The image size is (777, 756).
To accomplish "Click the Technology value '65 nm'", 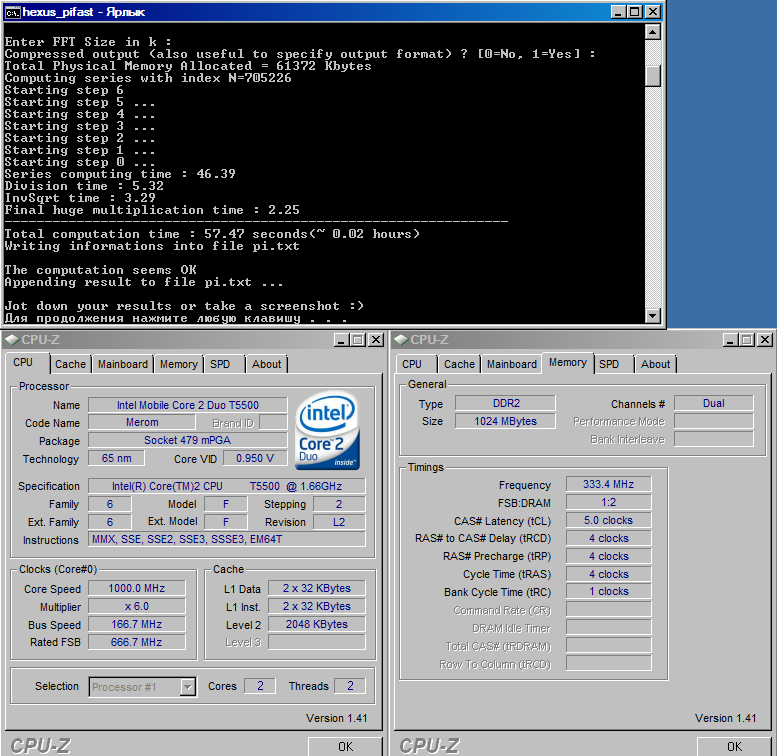I will click(x=116, y=458).
